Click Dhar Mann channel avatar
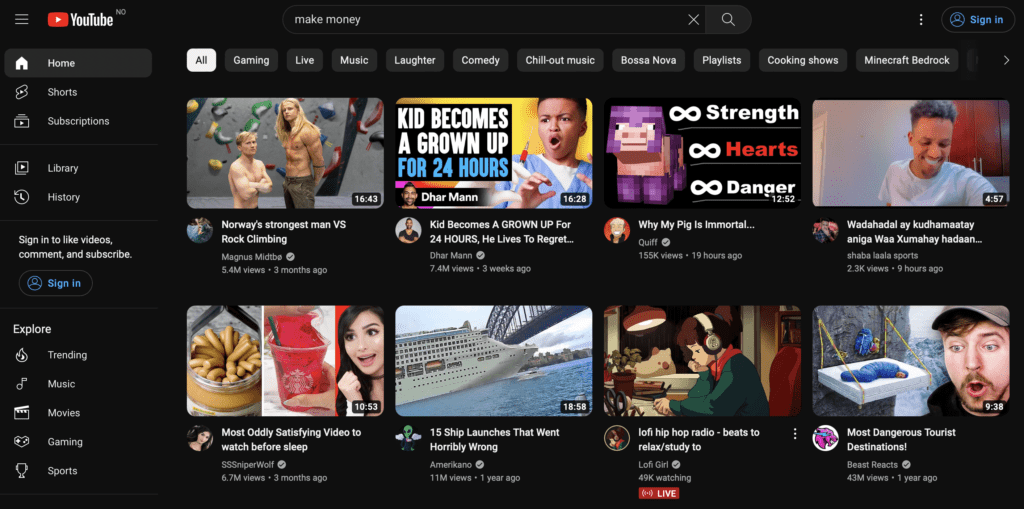 [x=408, y=230]
